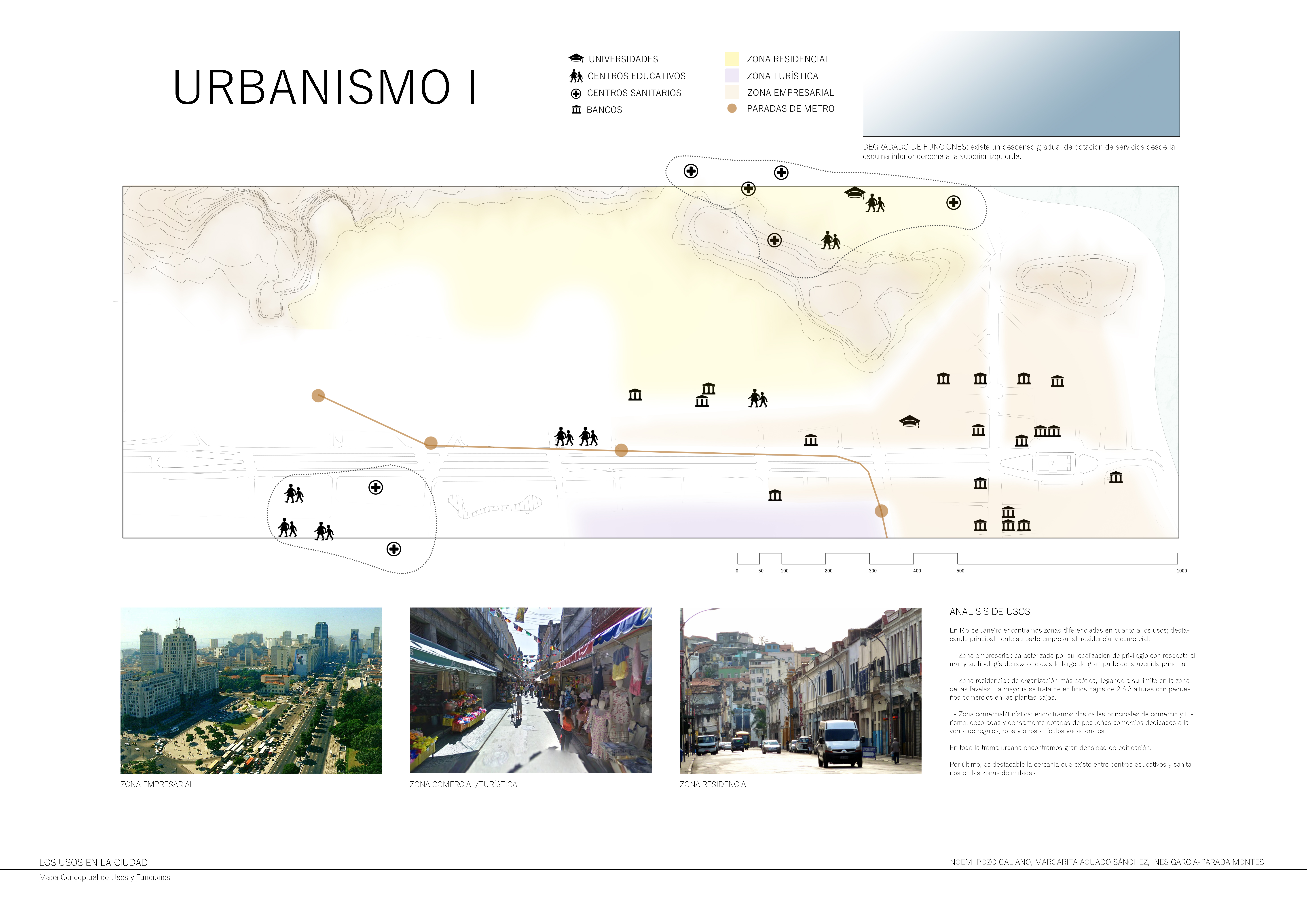Click the university cap icon among the bank icons
Image resolution: width=1307 pixels, height=924 pixels.
tap(910, 422)
